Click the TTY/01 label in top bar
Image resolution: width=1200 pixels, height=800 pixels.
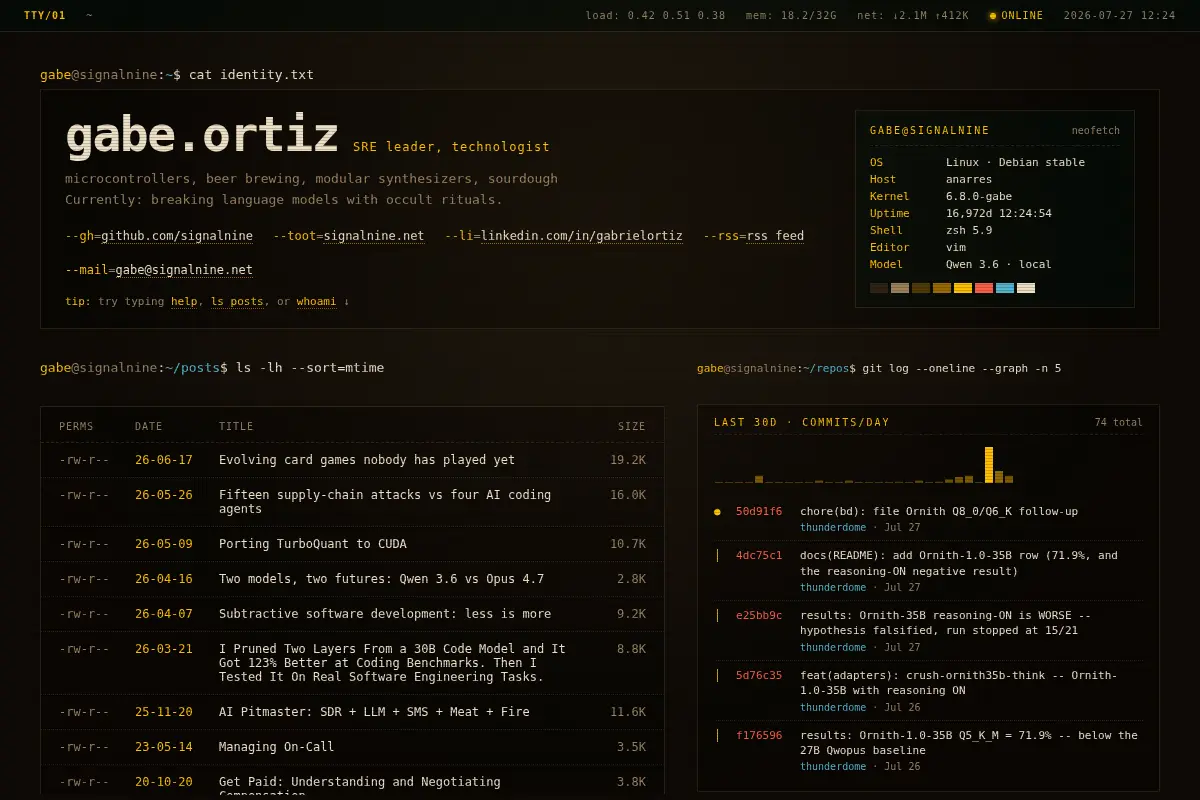pos(45,16)
